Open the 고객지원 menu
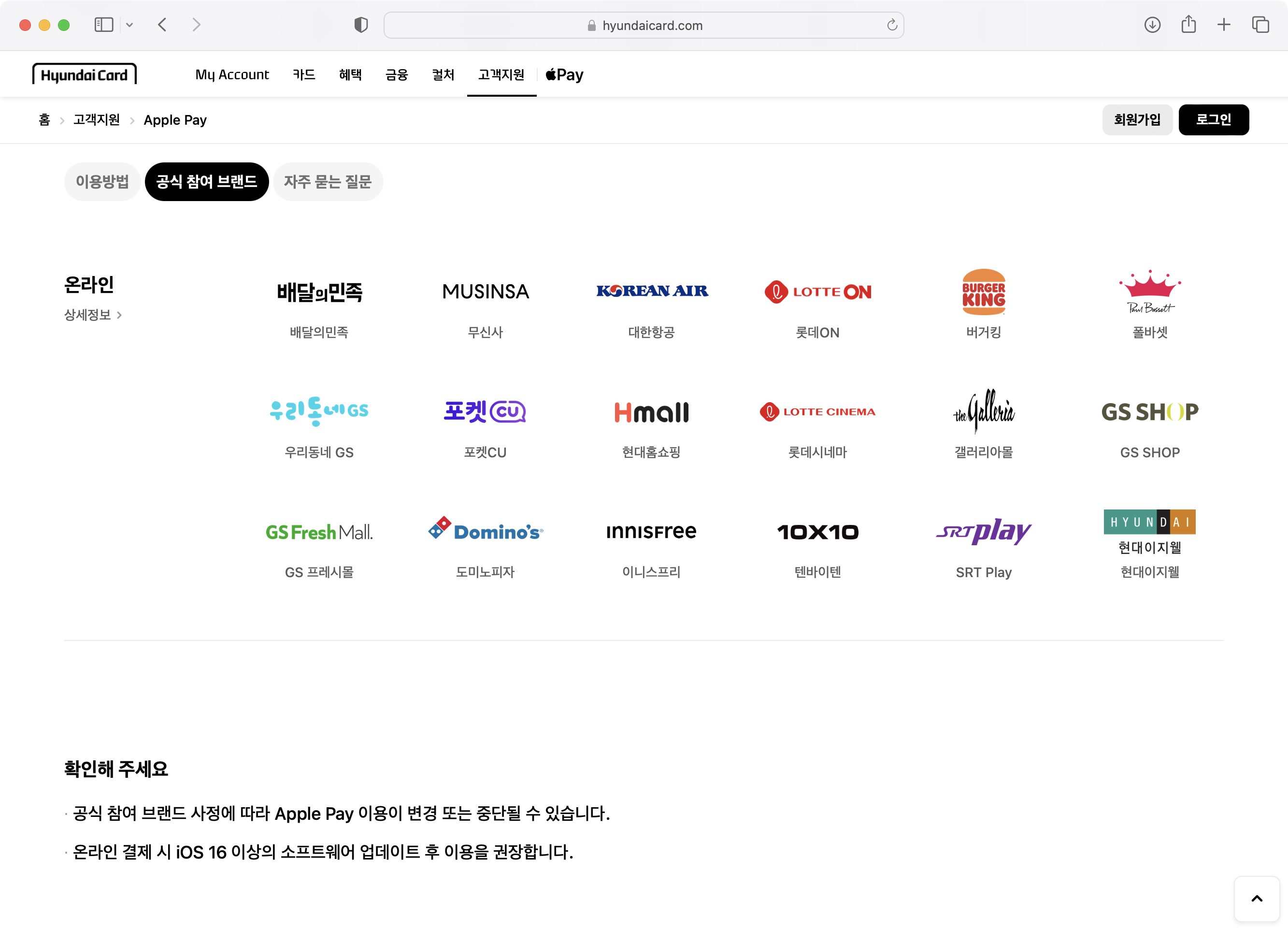1288x930 pixels. [x=501, y=74]
